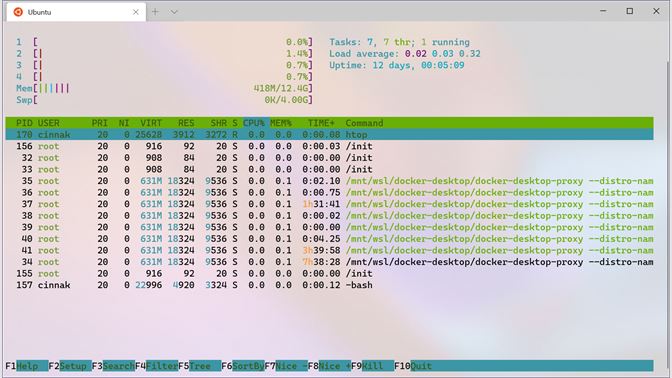Select docker-desktop-proxy row PID 40

tap(330, 239)
